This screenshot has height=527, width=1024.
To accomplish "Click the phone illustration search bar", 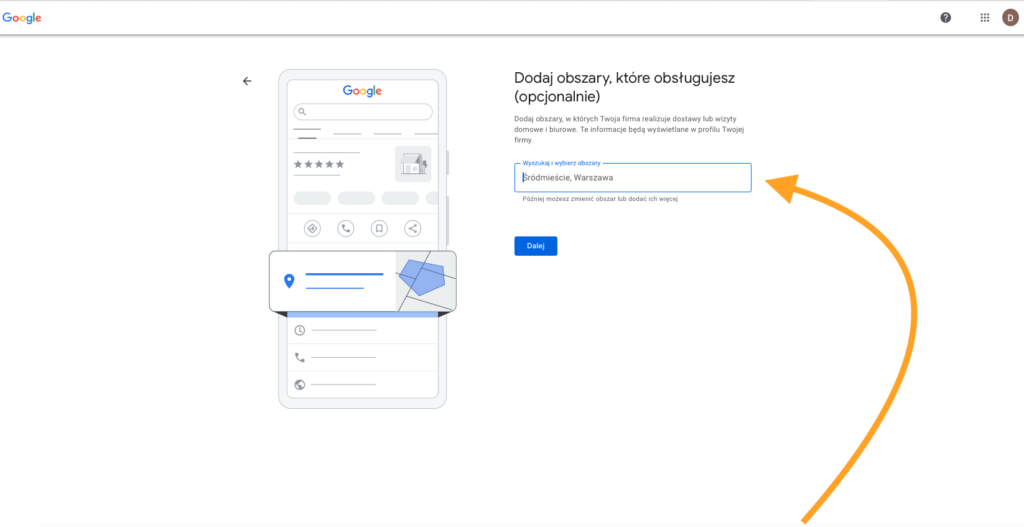I will tap(363, 112).
